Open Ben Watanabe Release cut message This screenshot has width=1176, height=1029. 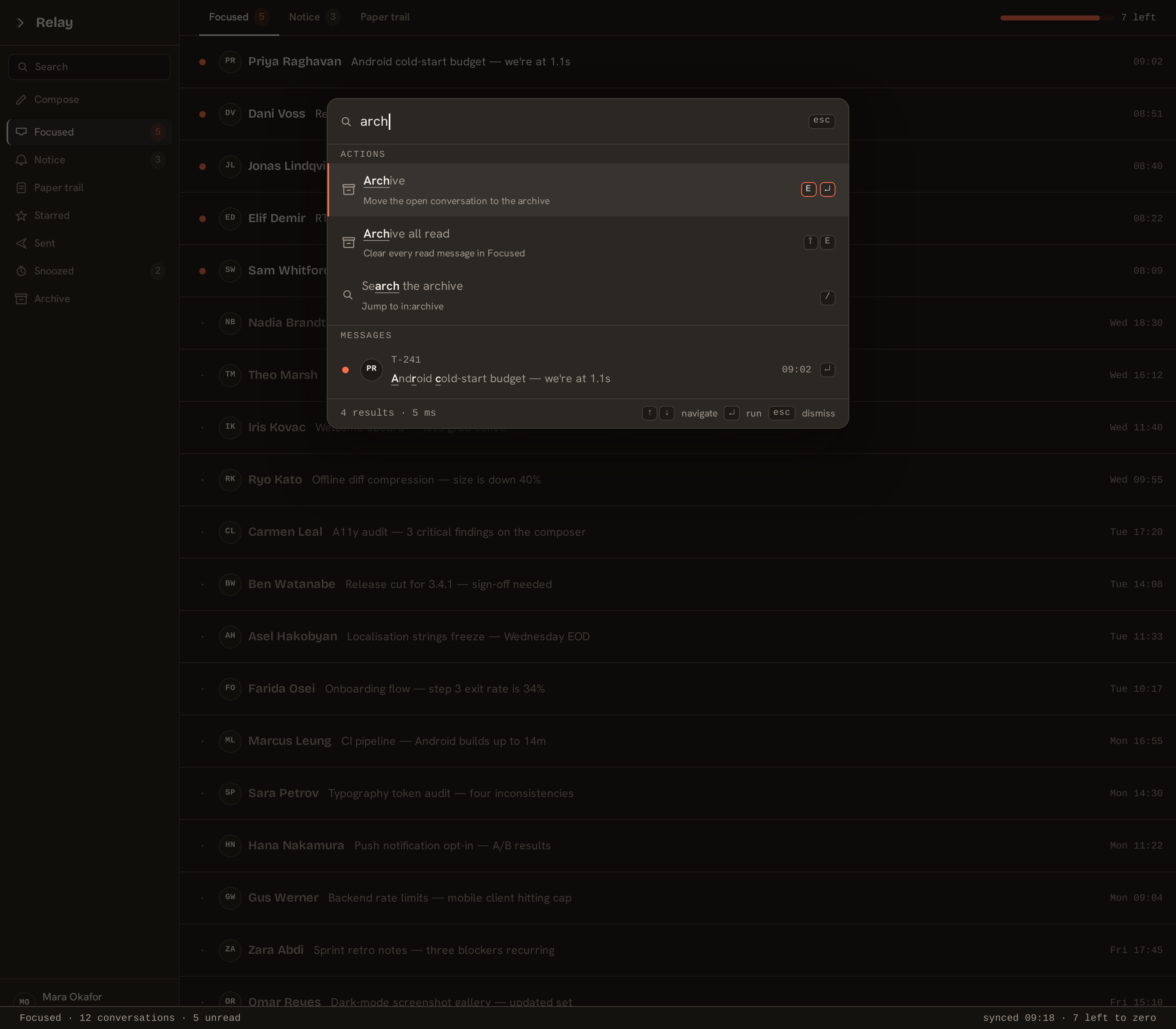677,584
